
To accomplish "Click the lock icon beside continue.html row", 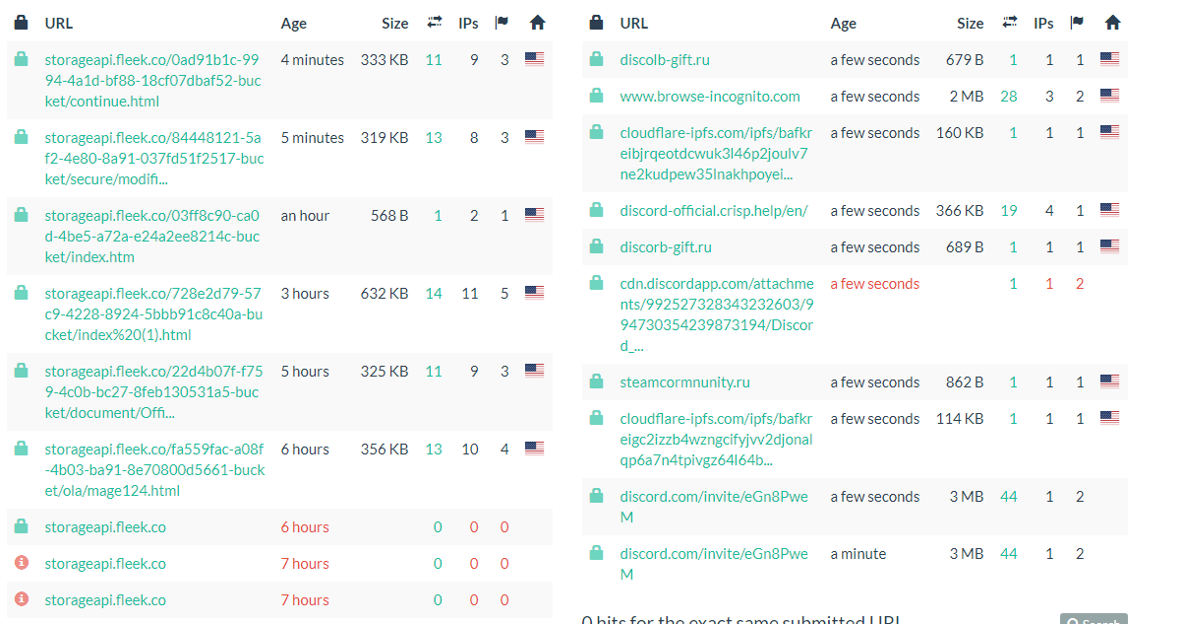I will click(21, 59).
